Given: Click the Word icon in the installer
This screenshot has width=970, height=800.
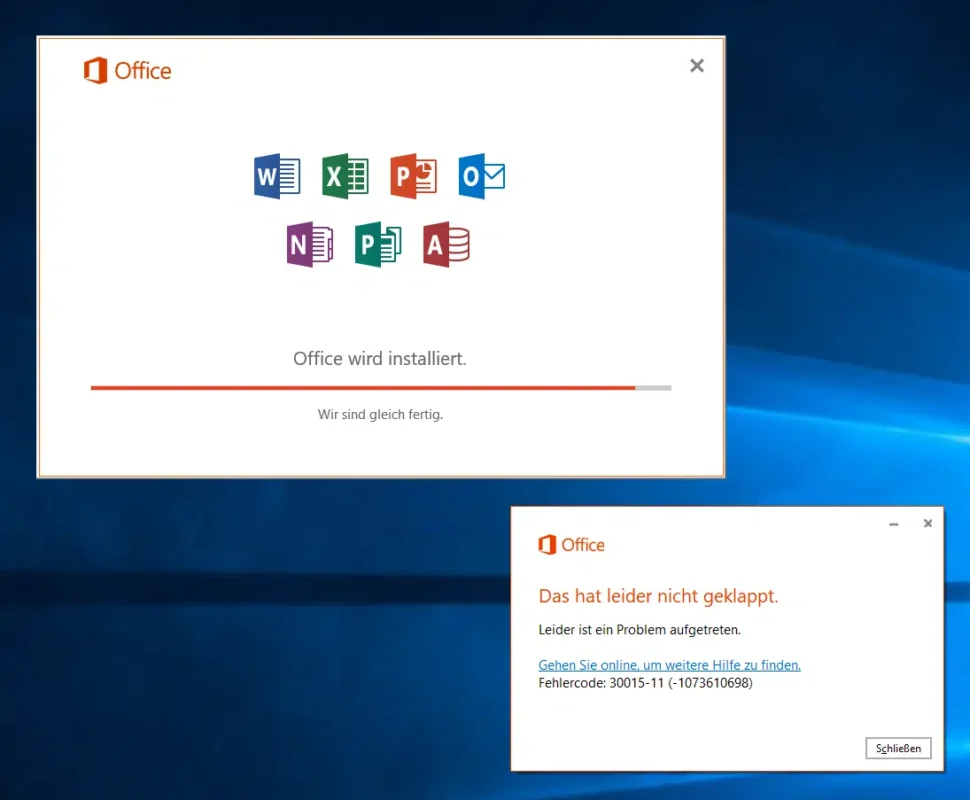Looking at the screenshot, I should (x=277, y=177).
